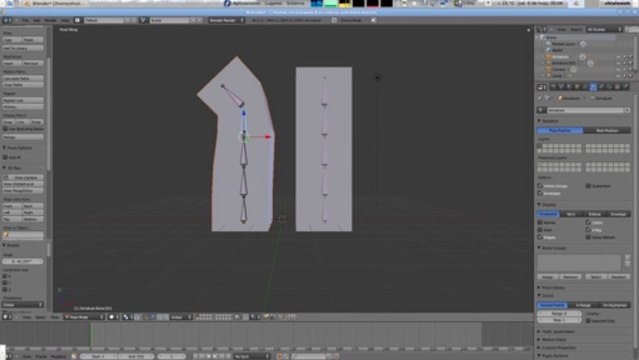The width and height of the screenshot is (639, 360).
Task: Collapse the Skeleton panel
Action: (539, 121)
